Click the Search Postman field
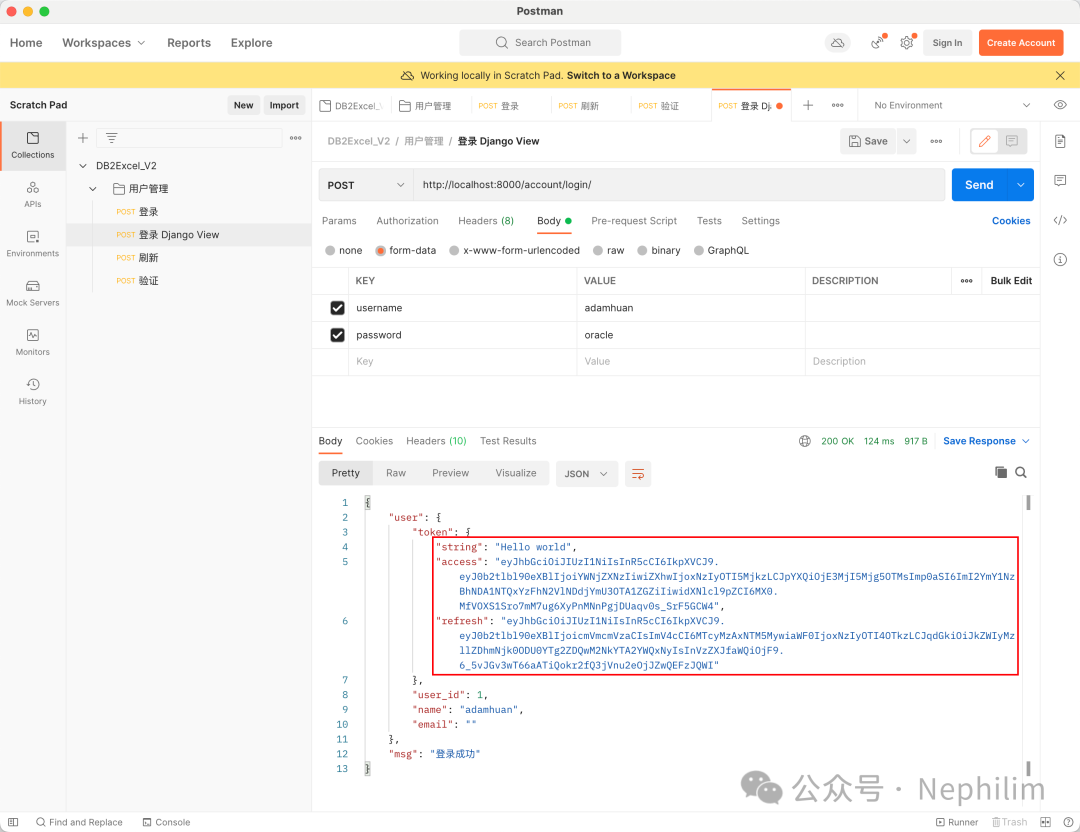The width and height of the screenshot is (1080, 832). pyautogui.click(x=540, y=43)
